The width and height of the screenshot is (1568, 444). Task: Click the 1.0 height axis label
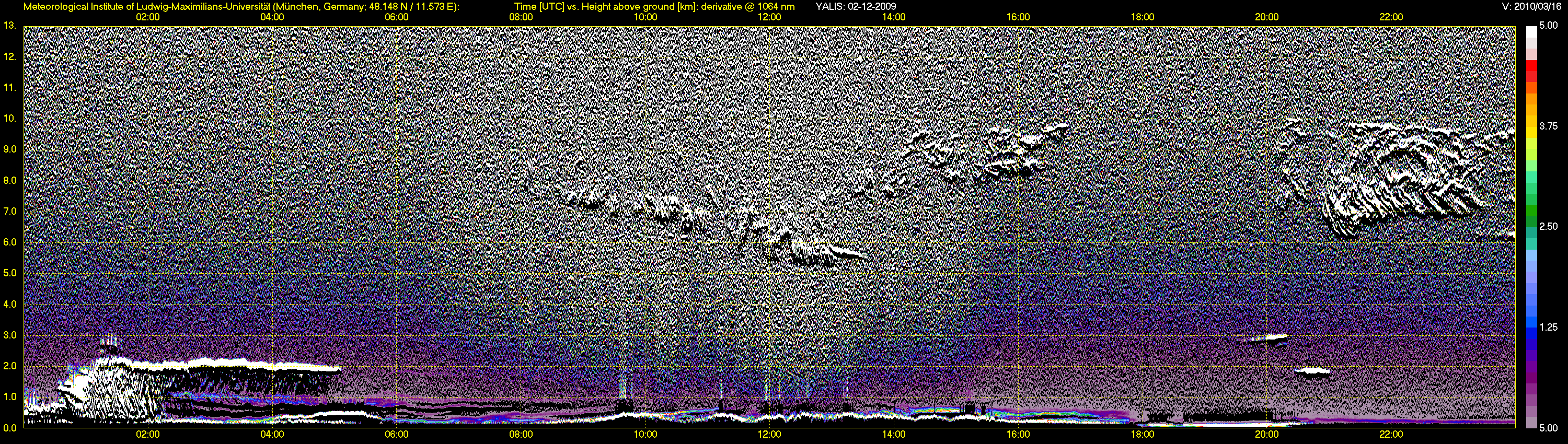(10, 396)
